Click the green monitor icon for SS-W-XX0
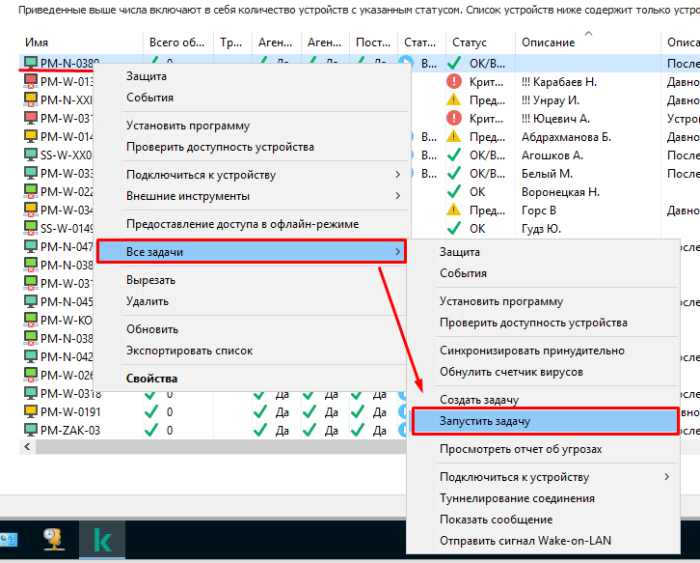 pos(30,154)
